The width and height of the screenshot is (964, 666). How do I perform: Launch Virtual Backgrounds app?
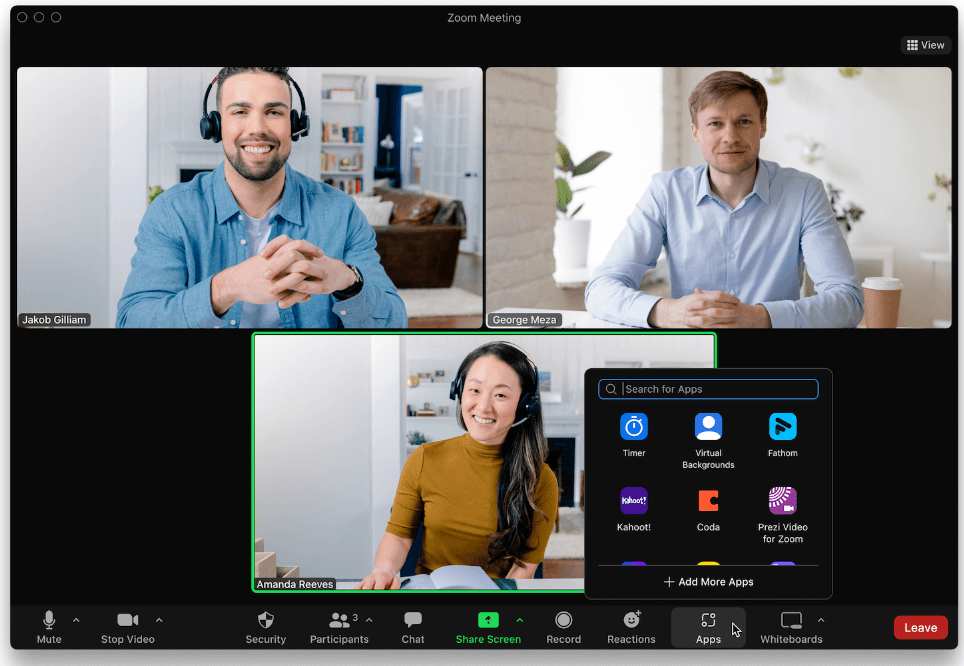[x=708, y=427]
